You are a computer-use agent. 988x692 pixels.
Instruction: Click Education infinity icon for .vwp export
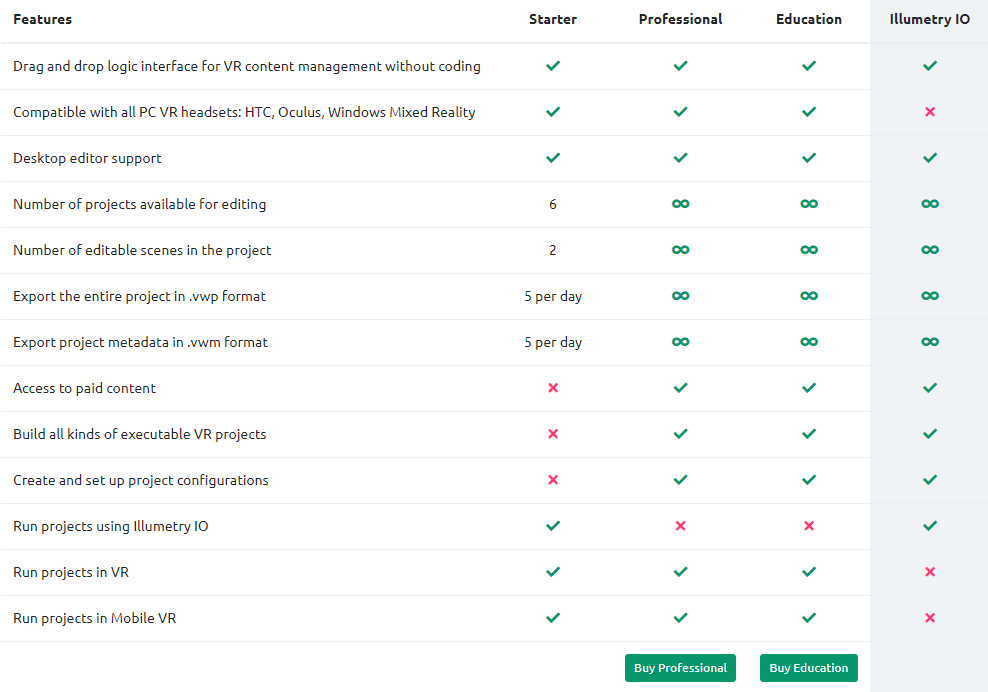(809, 296)
